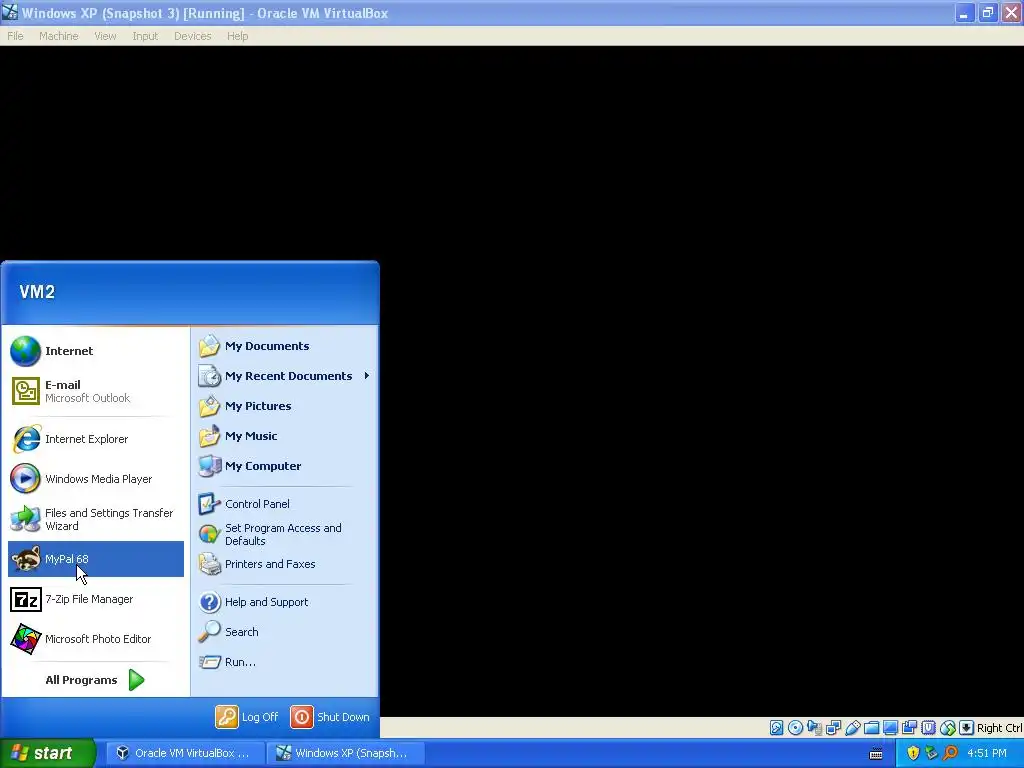The image size is (1024, 768).
Task: Click the Right Ctrl host key label
Action: click(x=1000, y=728)
